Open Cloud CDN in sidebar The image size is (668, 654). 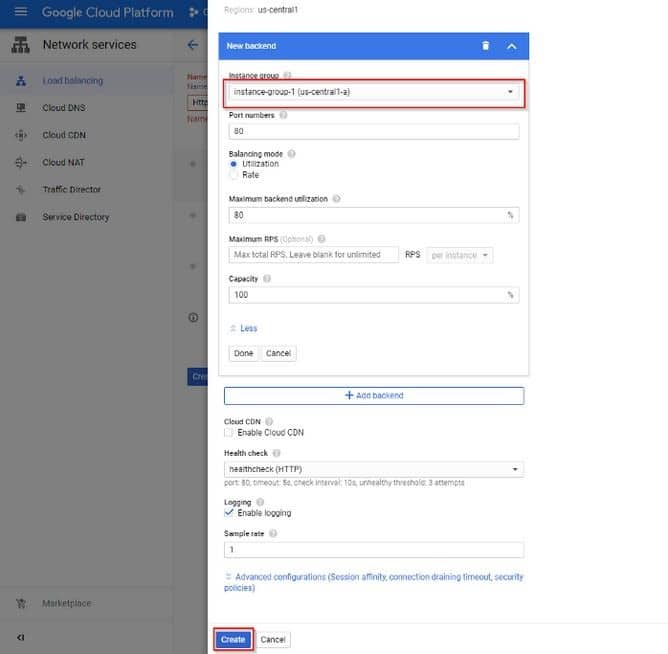pyautogui.click(x=64, y=135)
